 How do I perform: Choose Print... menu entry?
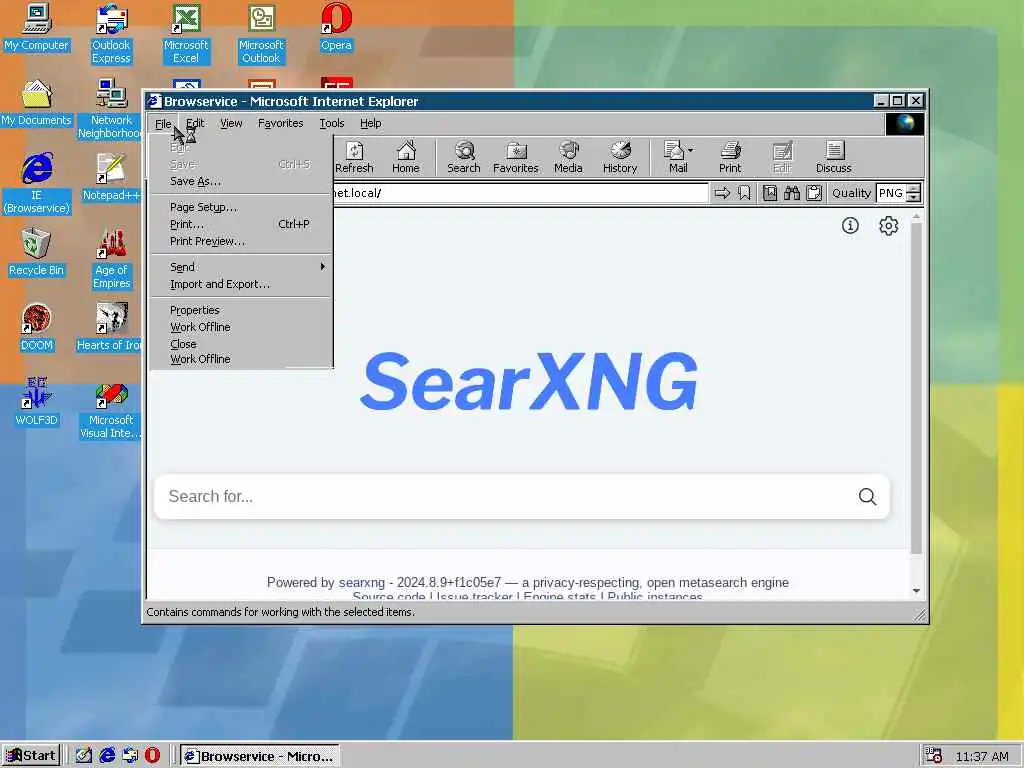click(241, 224)
